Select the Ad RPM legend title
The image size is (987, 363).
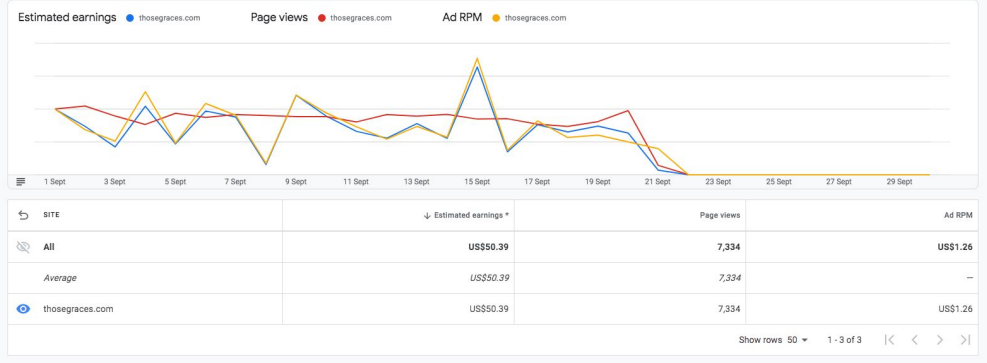pos(463,18)
